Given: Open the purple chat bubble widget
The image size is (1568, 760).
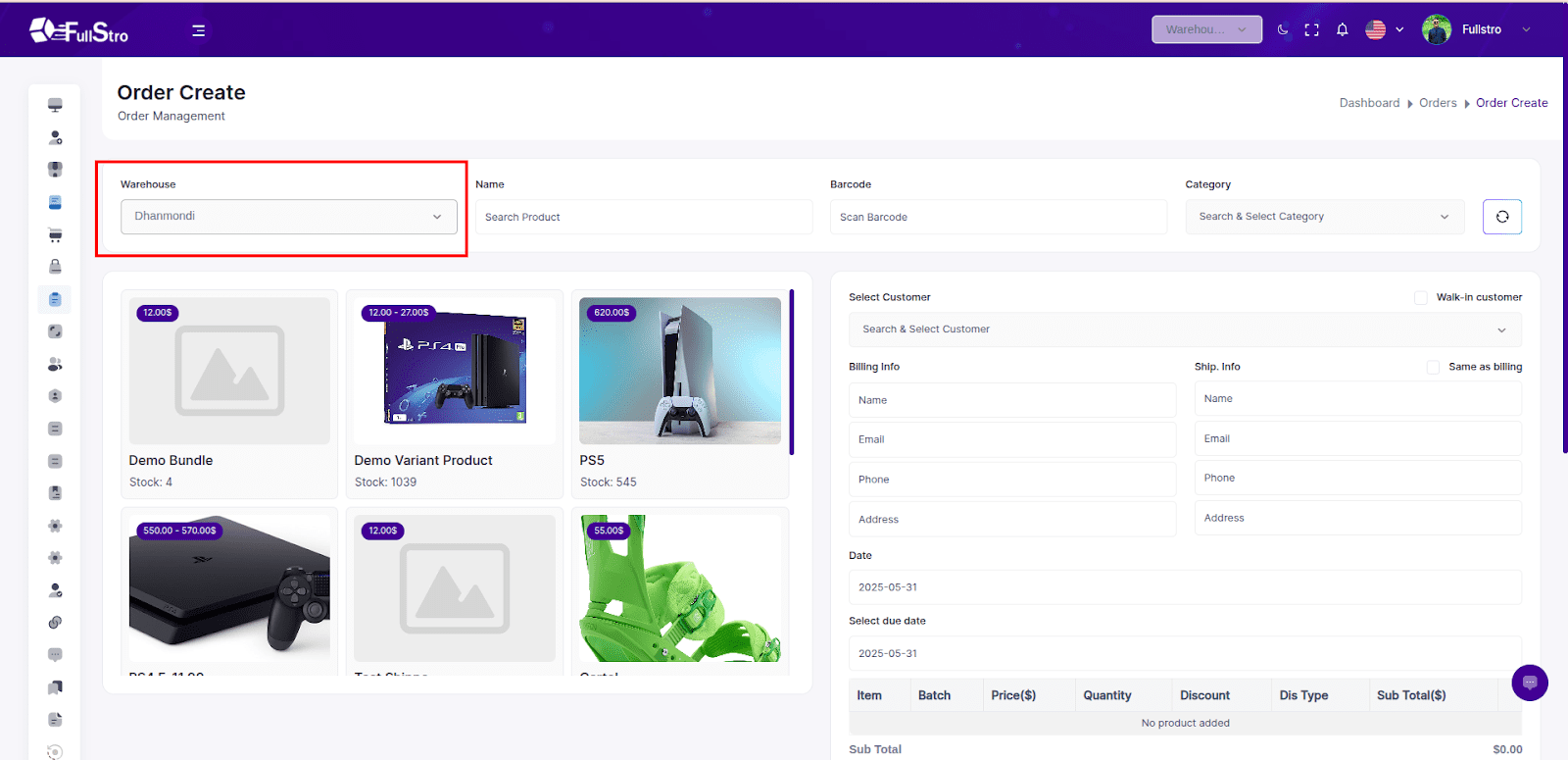Looking at the screenshot, I should coord(1529,683).
